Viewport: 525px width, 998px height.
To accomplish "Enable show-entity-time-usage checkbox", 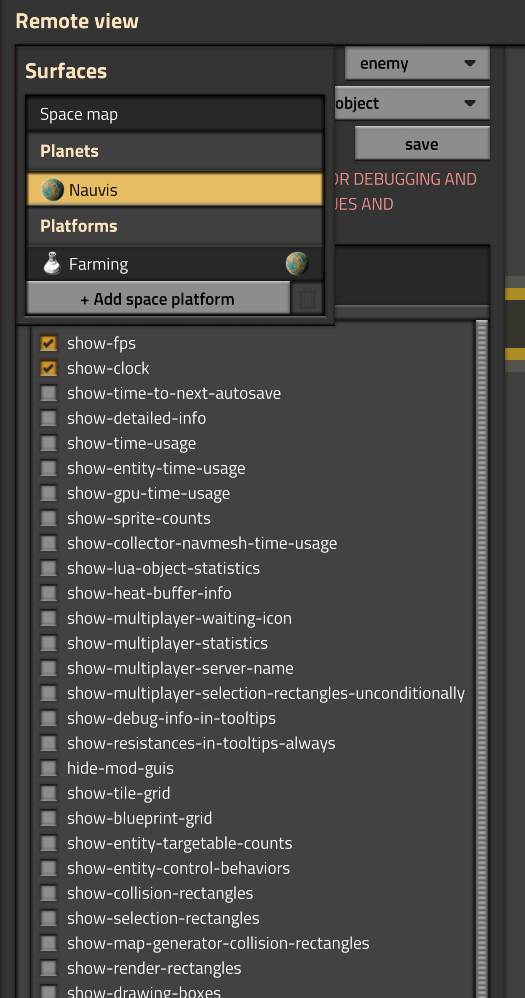I will click(x=48, y=468).
